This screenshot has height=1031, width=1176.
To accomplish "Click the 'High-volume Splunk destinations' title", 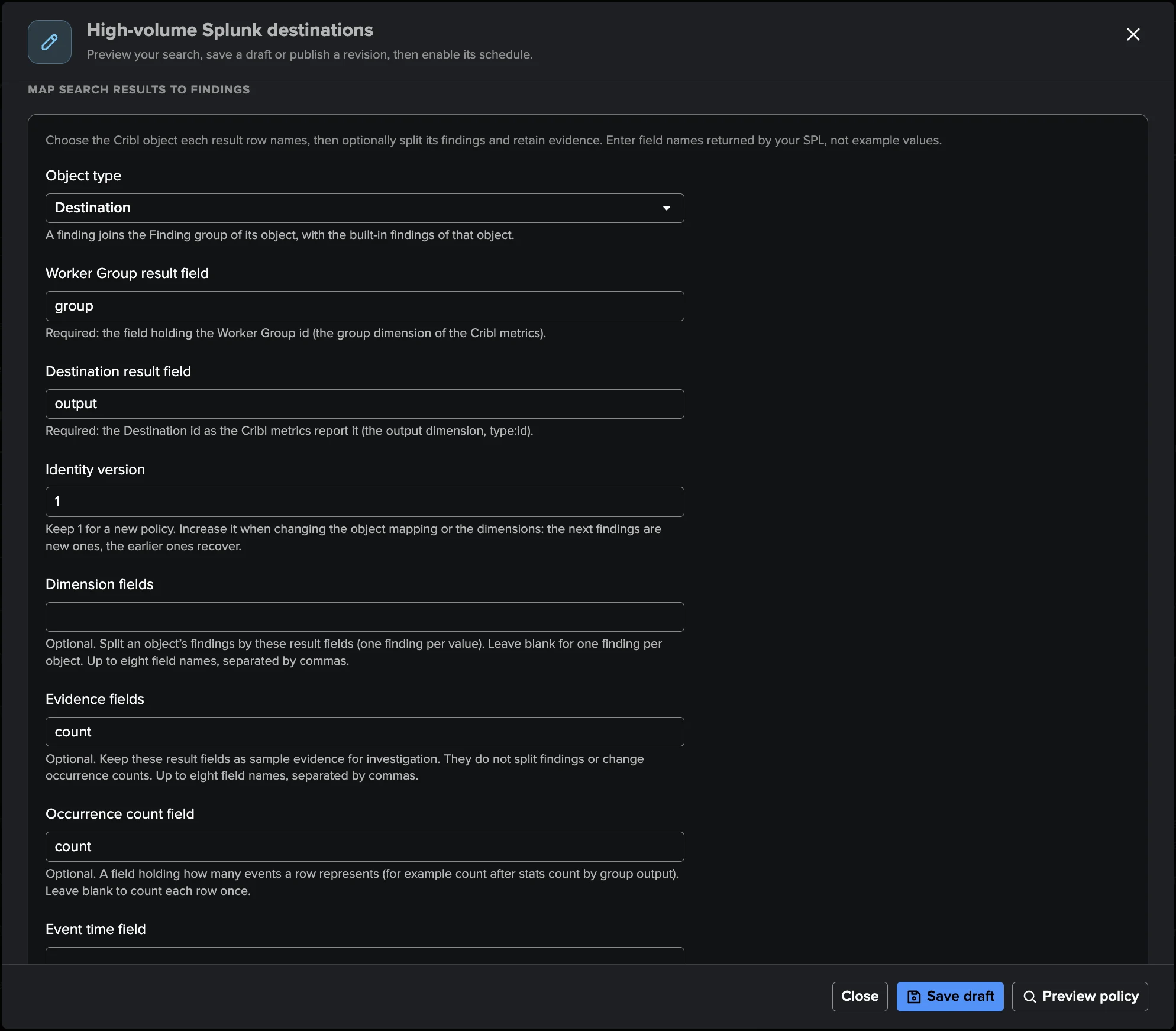I will point(230,30).
